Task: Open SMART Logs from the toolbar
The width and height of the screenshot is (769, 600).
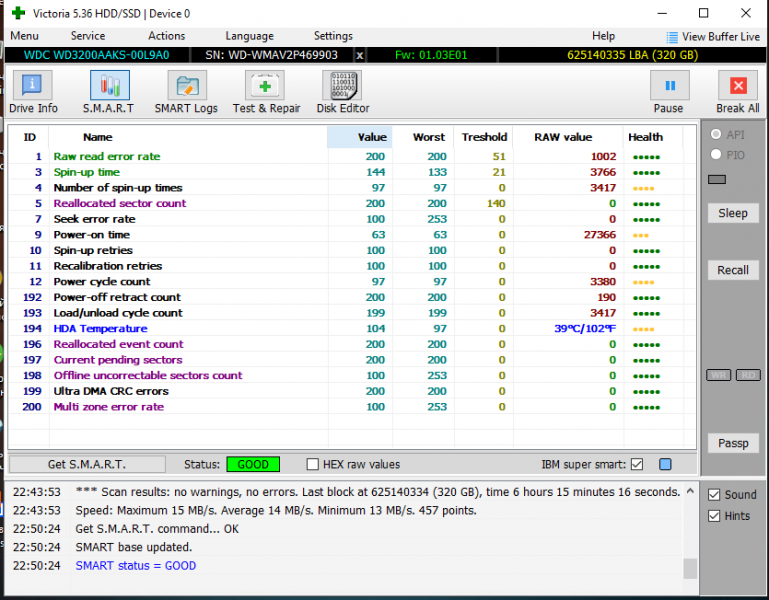Action: click(186, 92)
